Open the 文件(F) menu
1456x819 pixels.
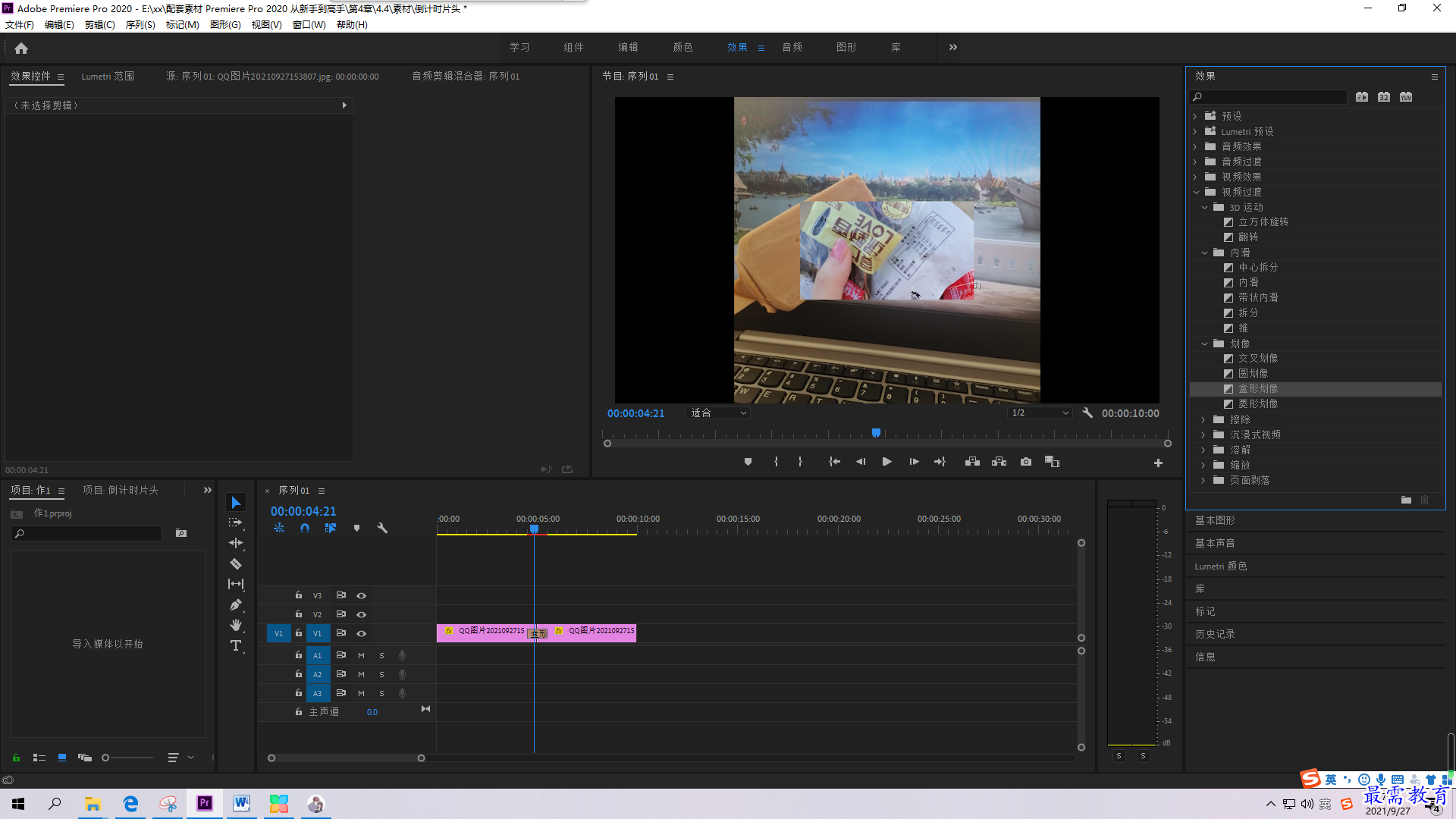[20, 25]
